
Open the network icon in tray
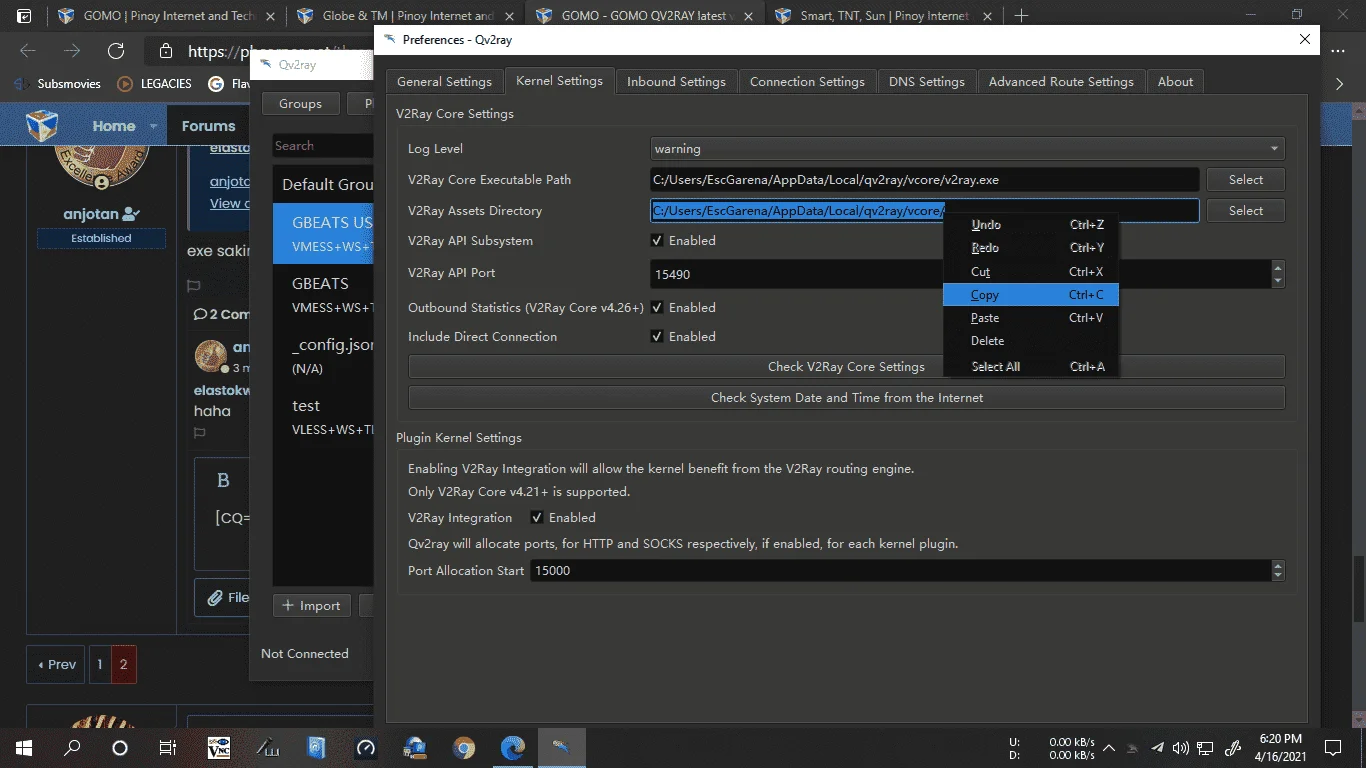coord(1205,748)
